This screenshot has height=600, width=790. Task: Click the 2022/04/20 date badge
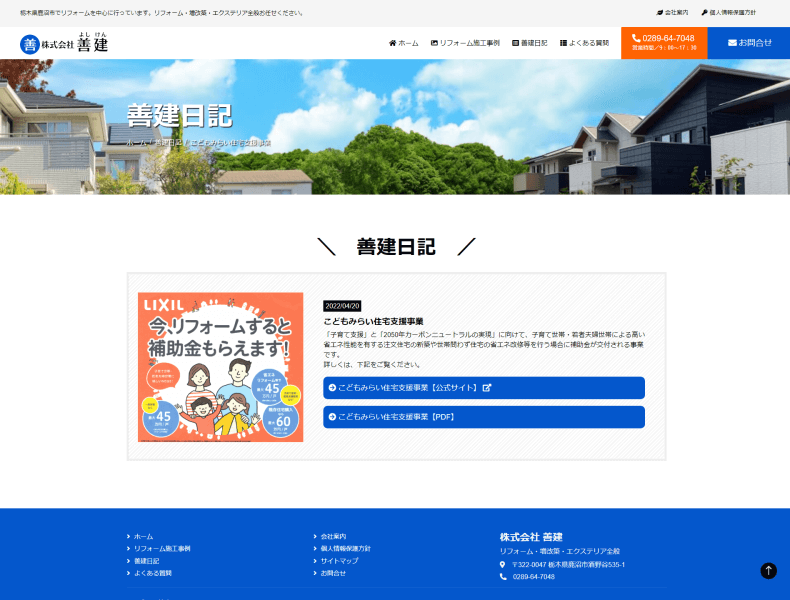click(342, 306)
